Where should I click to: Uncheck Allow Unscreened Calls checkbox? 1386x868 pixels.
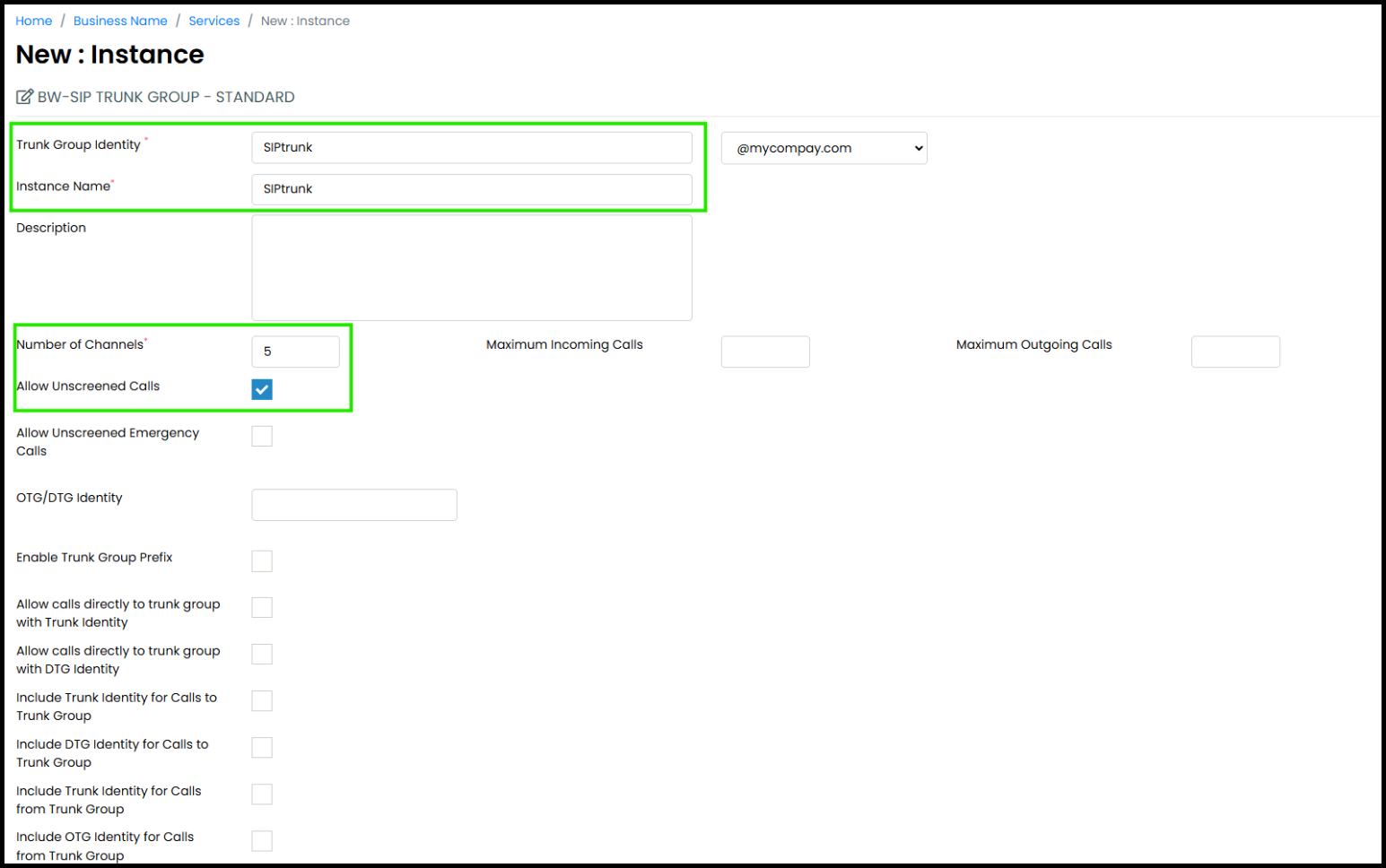(262, 389)
